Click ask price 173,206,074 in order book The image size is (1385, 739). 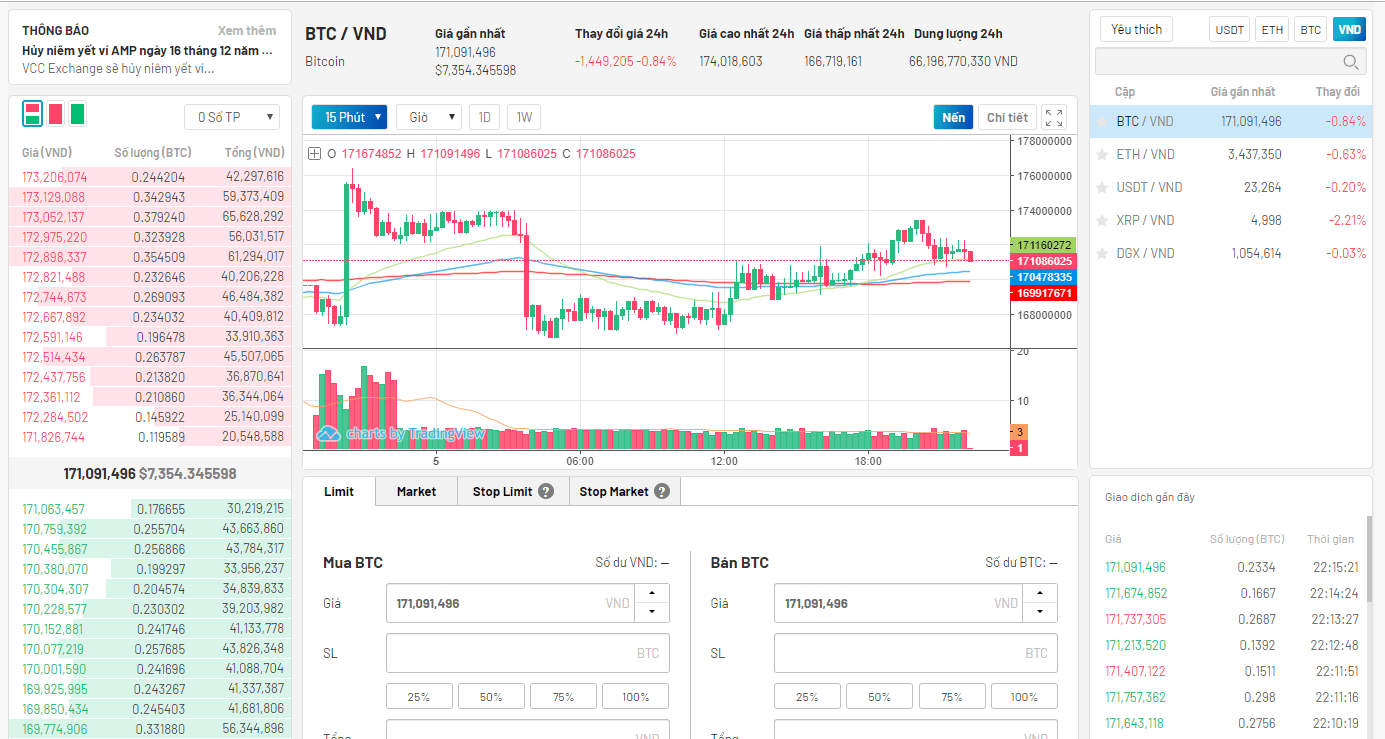[54, 177]
